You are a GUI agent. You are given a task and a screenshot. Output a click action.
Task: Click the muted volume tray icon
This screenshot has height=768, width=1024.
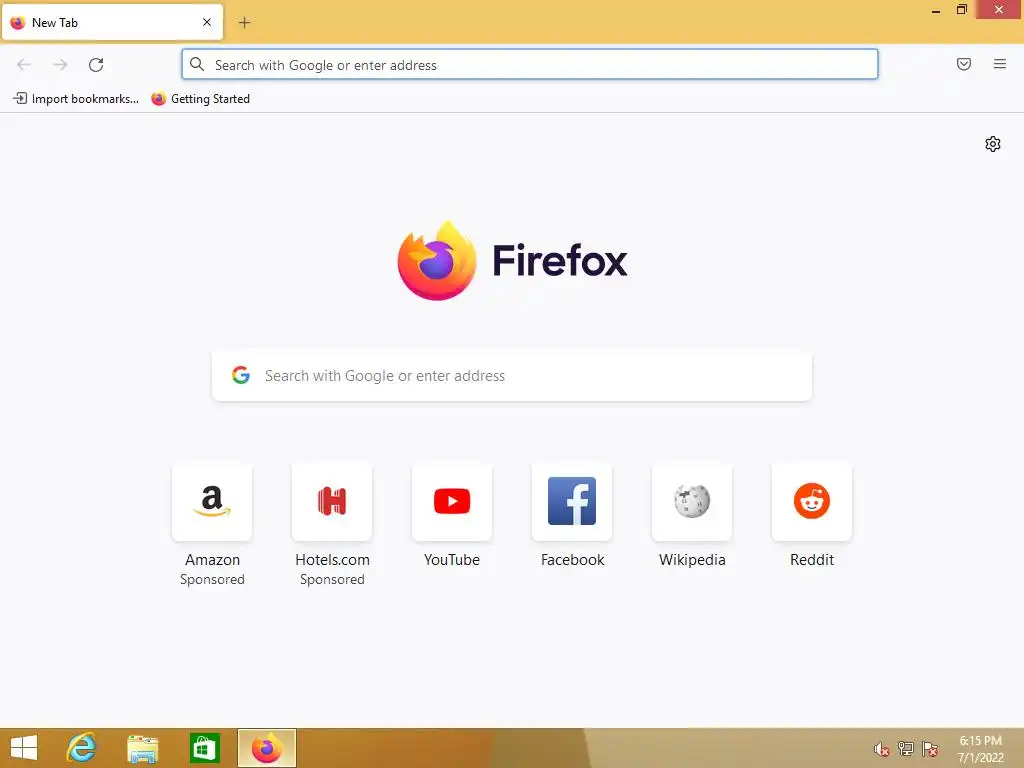pos(881,749)
